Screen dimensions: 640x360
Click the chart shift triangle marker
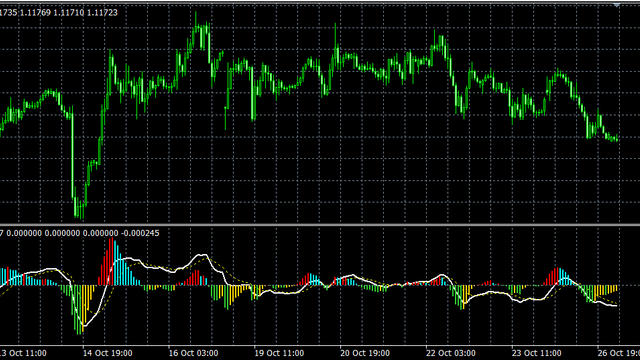[616, 4]
